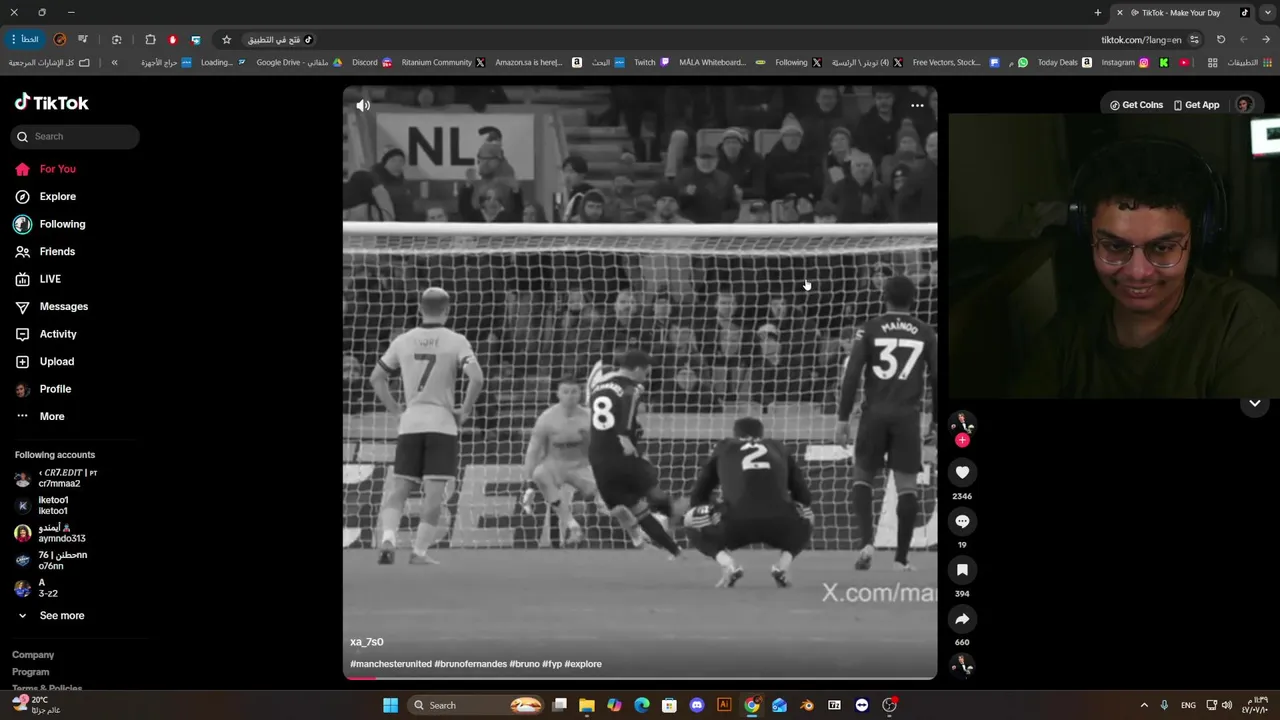This screenshot has width=1280, height=720.
Task: Open the Discord bookmark
Action: [371, 62]
